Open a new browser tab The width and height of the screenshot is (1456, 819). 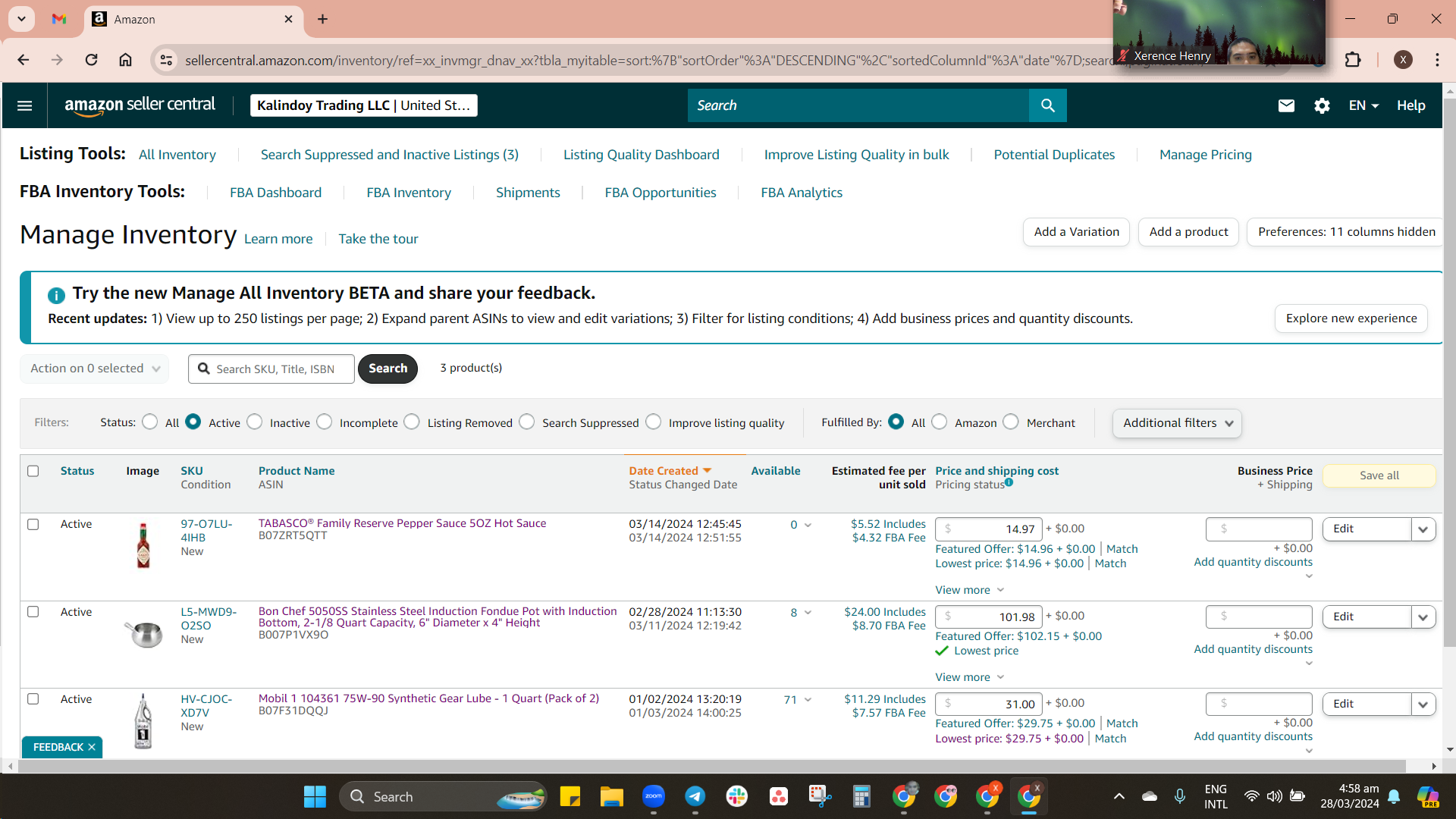[x=323, y=19]
